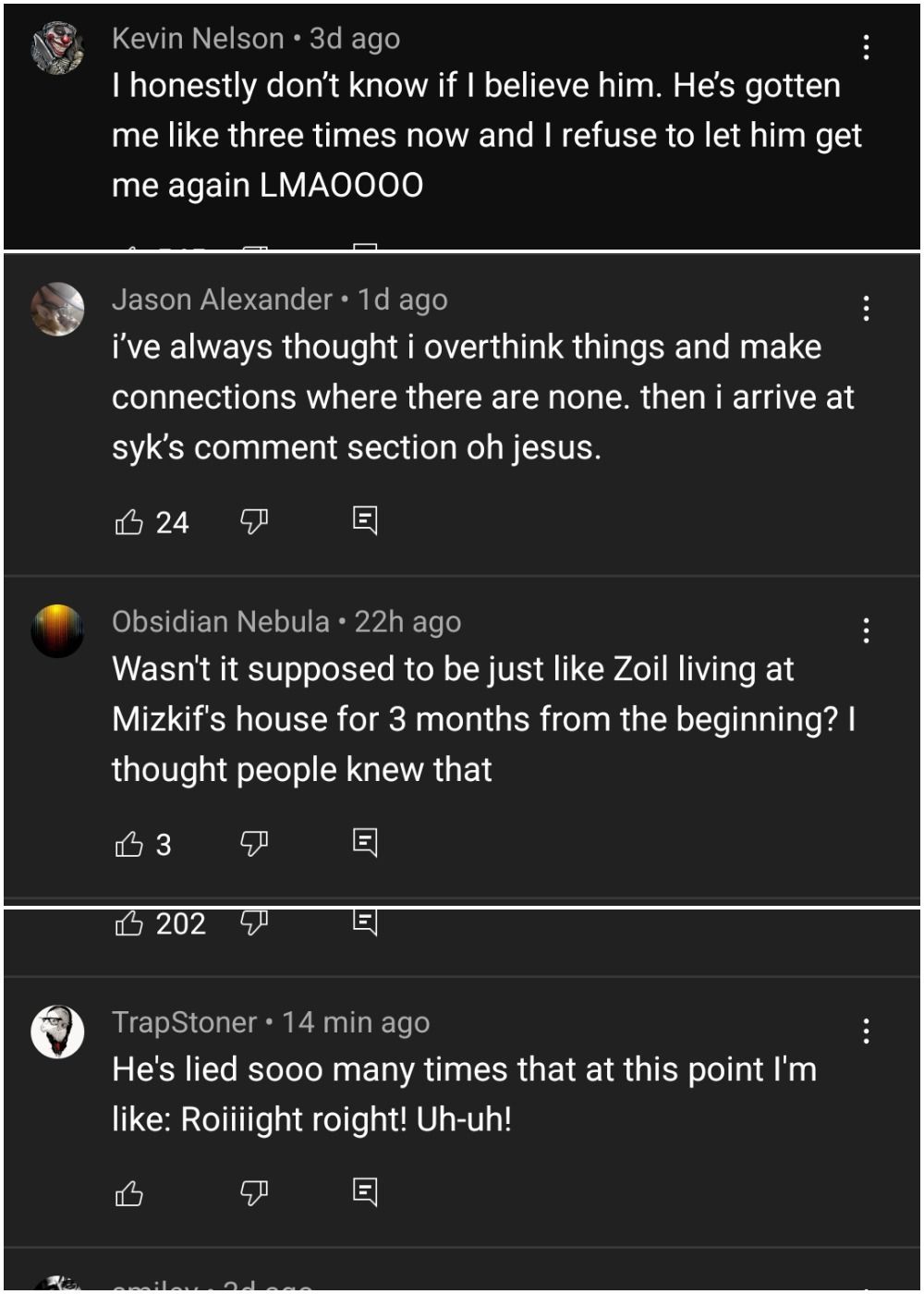Screen dimensions: 924x1294
Task: Open options menu for Obsidian Nebula's comment
Action: (x=866, y=630)
